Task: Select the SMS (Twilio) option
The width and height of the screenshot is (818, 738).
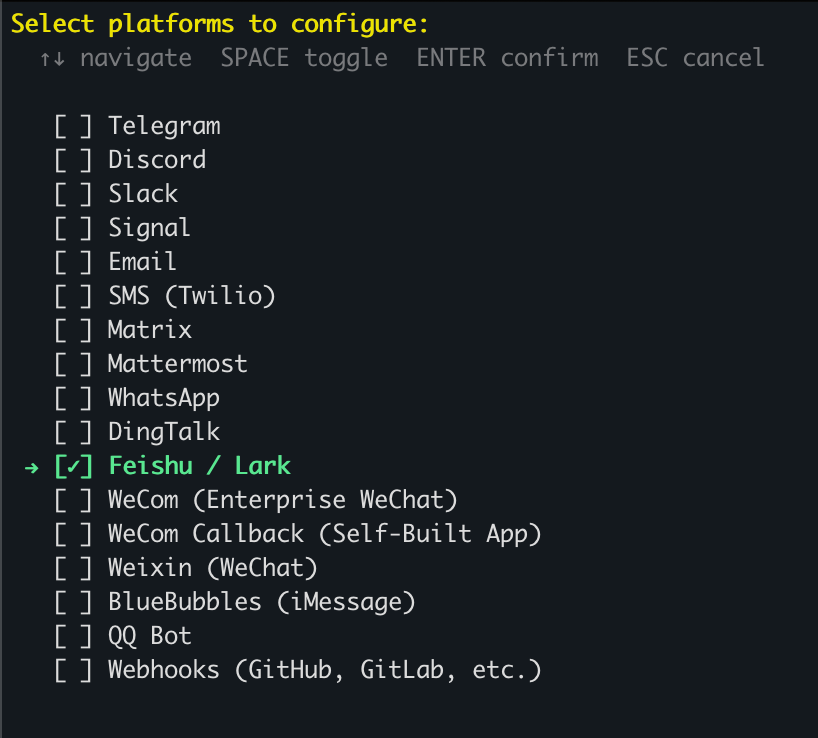Action: 191,296
